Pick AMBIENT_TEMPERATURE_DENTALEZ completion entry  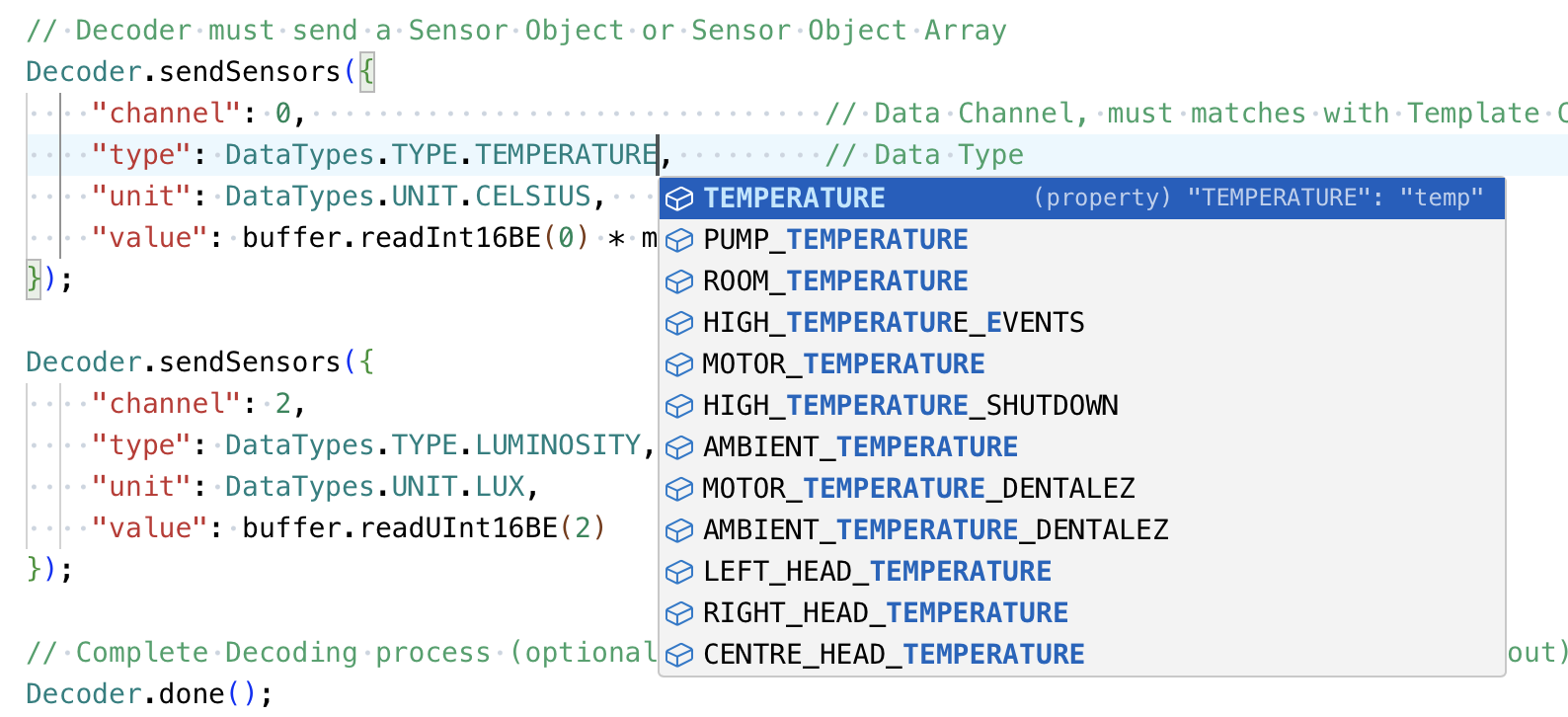935,530
